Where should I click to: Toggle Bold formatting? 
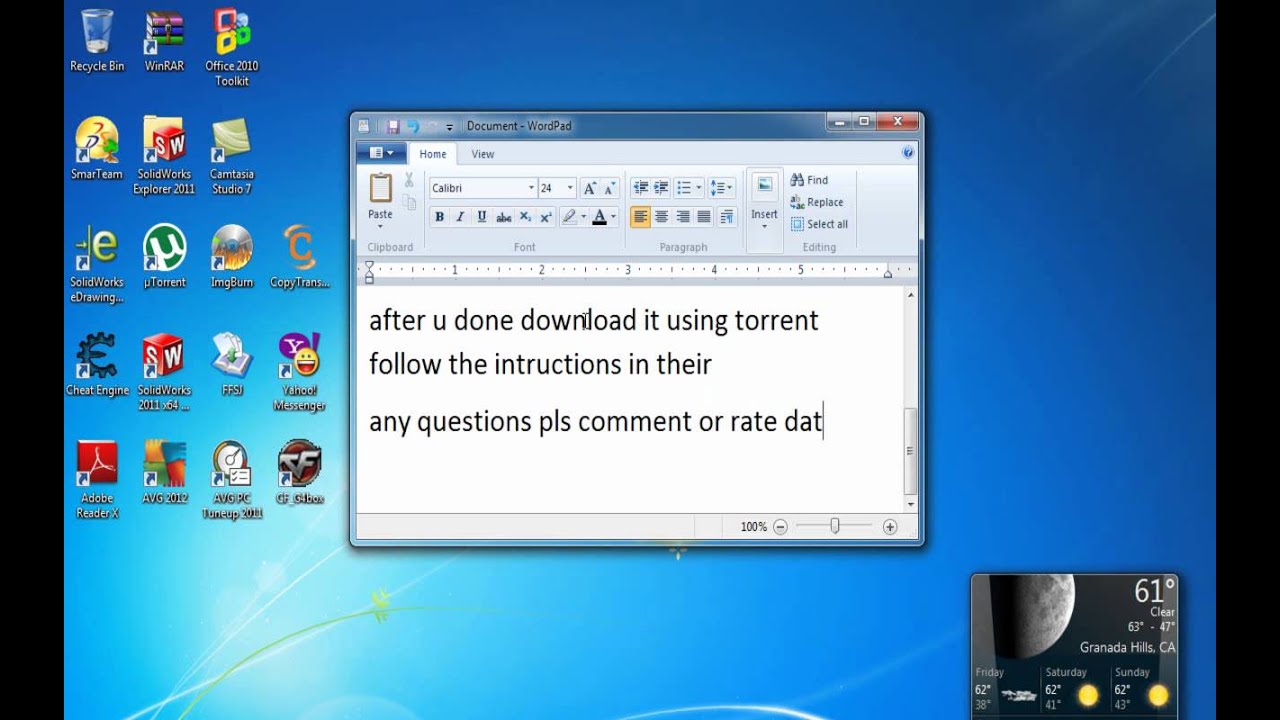(x=439, y=217)
